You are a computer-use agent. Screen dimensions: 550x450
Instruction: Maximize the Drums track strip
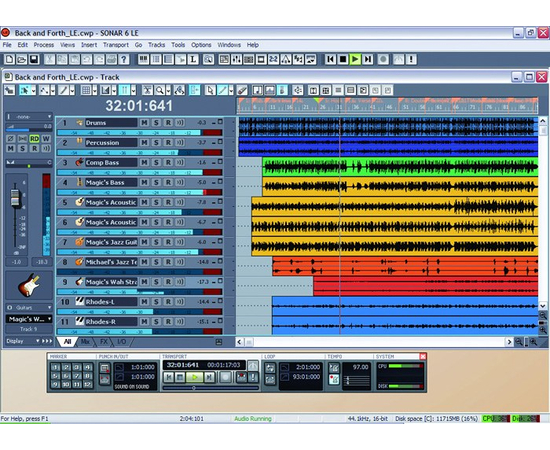tap(220, 121)
